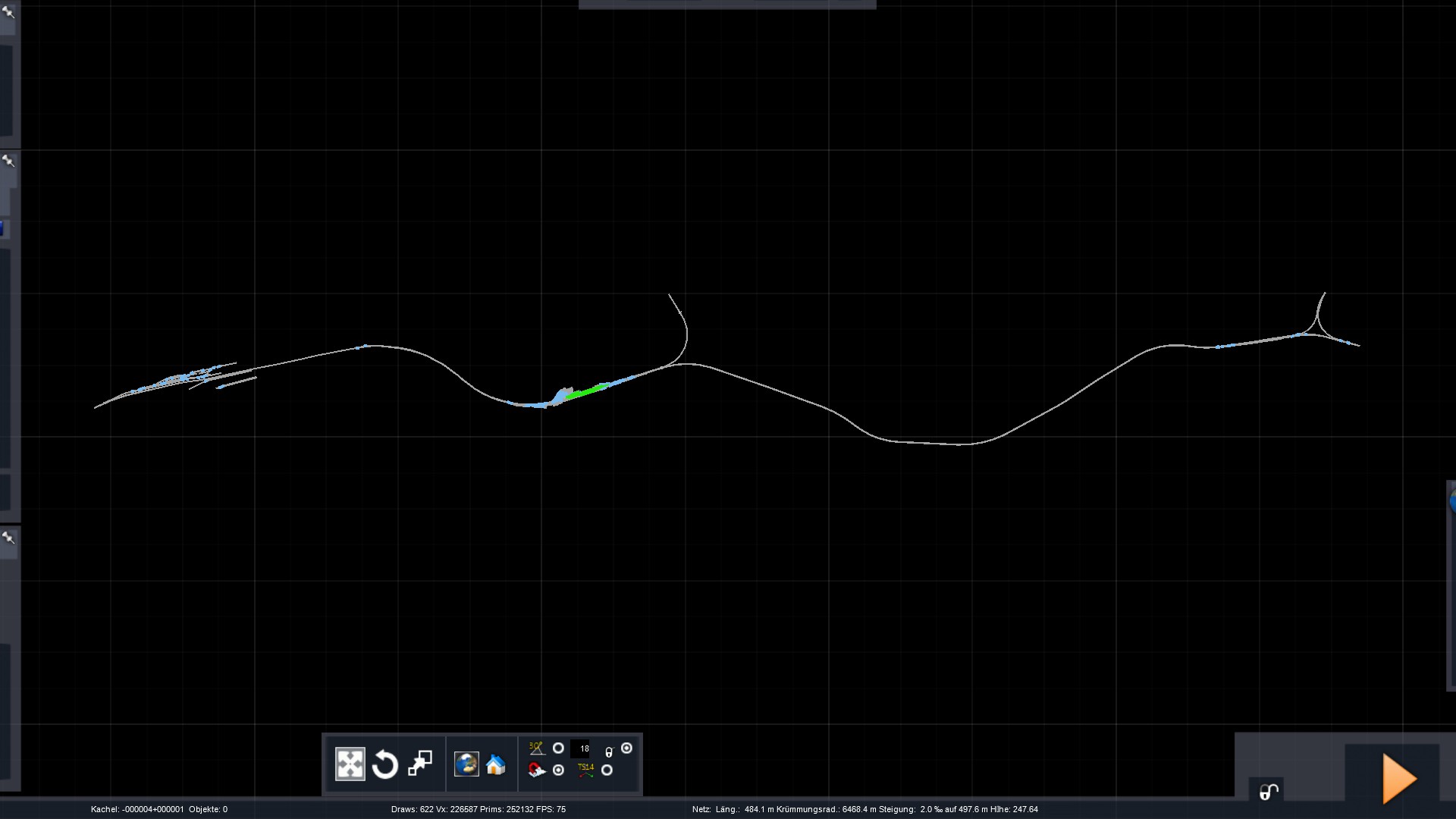Click the 30° angle snap icon

pos(536,748)
